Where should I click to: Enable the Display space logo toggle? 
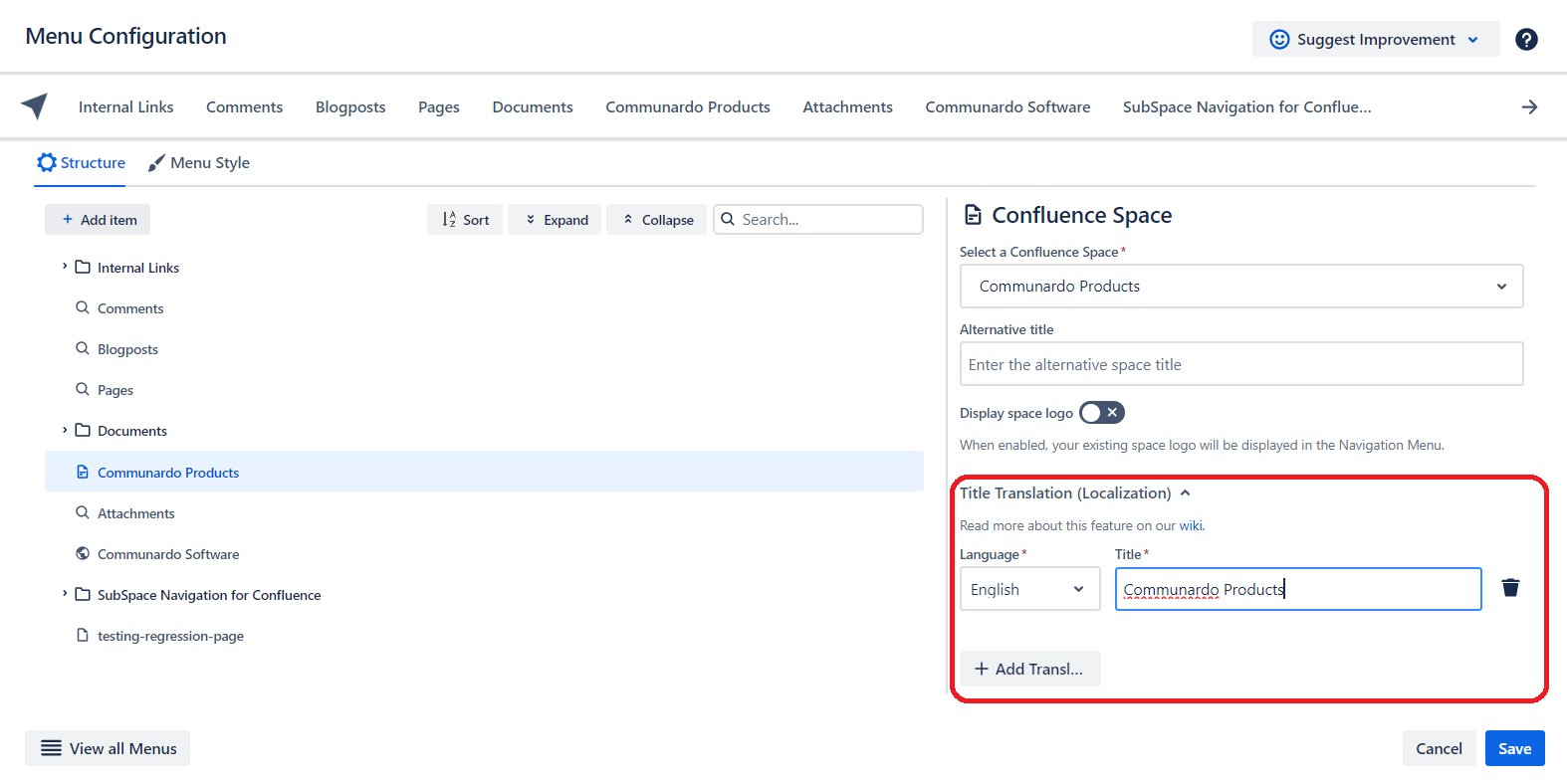[1101, 413]
